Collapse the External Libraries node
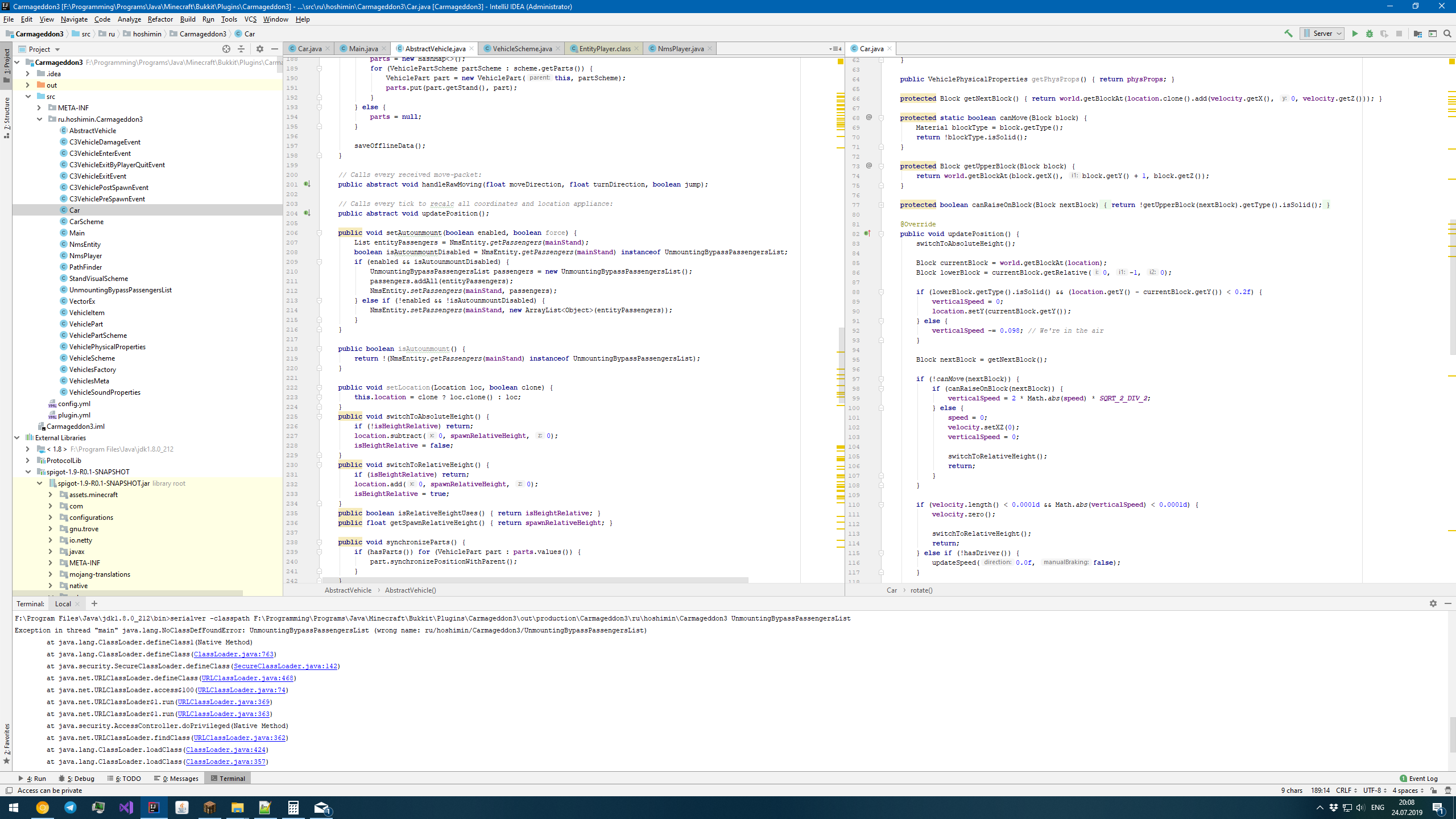This screenshot has height=819, width=1456. [x=17, y=437]
